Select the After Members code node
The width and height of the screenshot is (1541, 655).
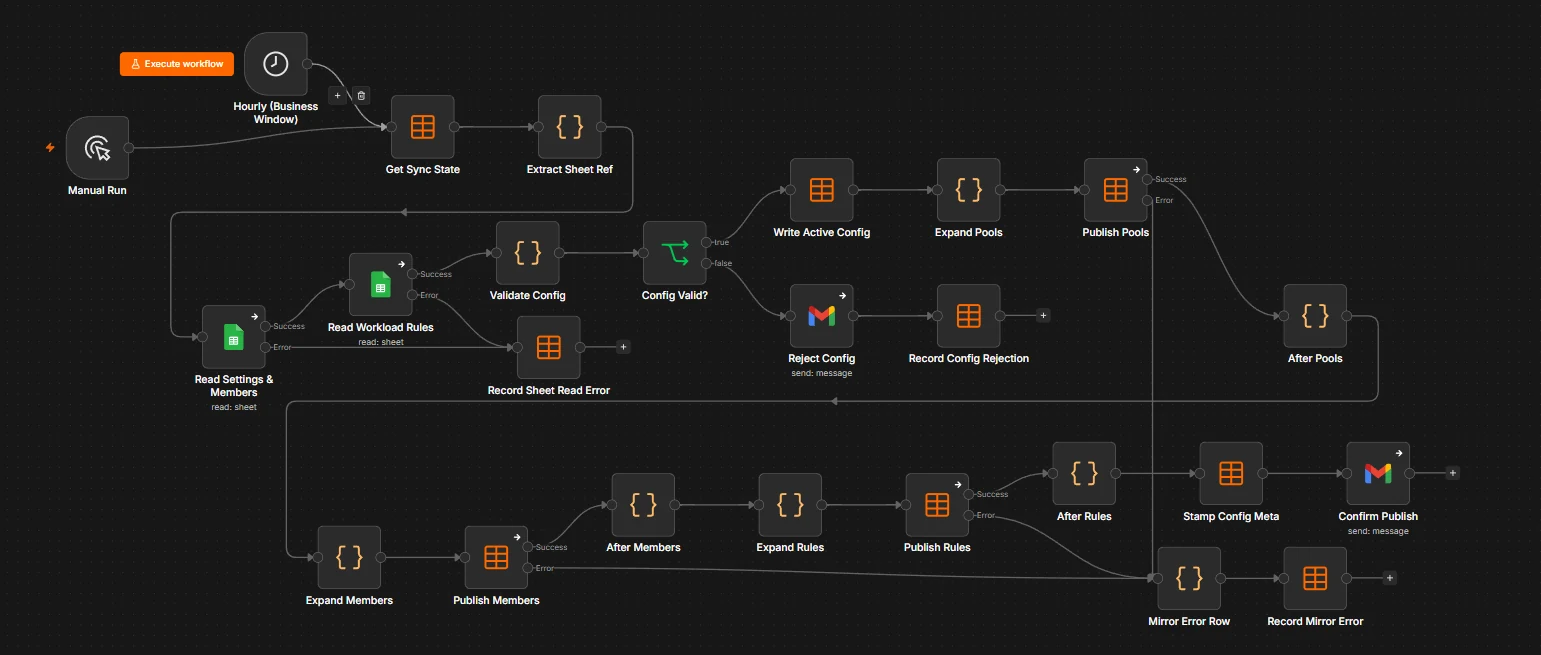point(643,505)
